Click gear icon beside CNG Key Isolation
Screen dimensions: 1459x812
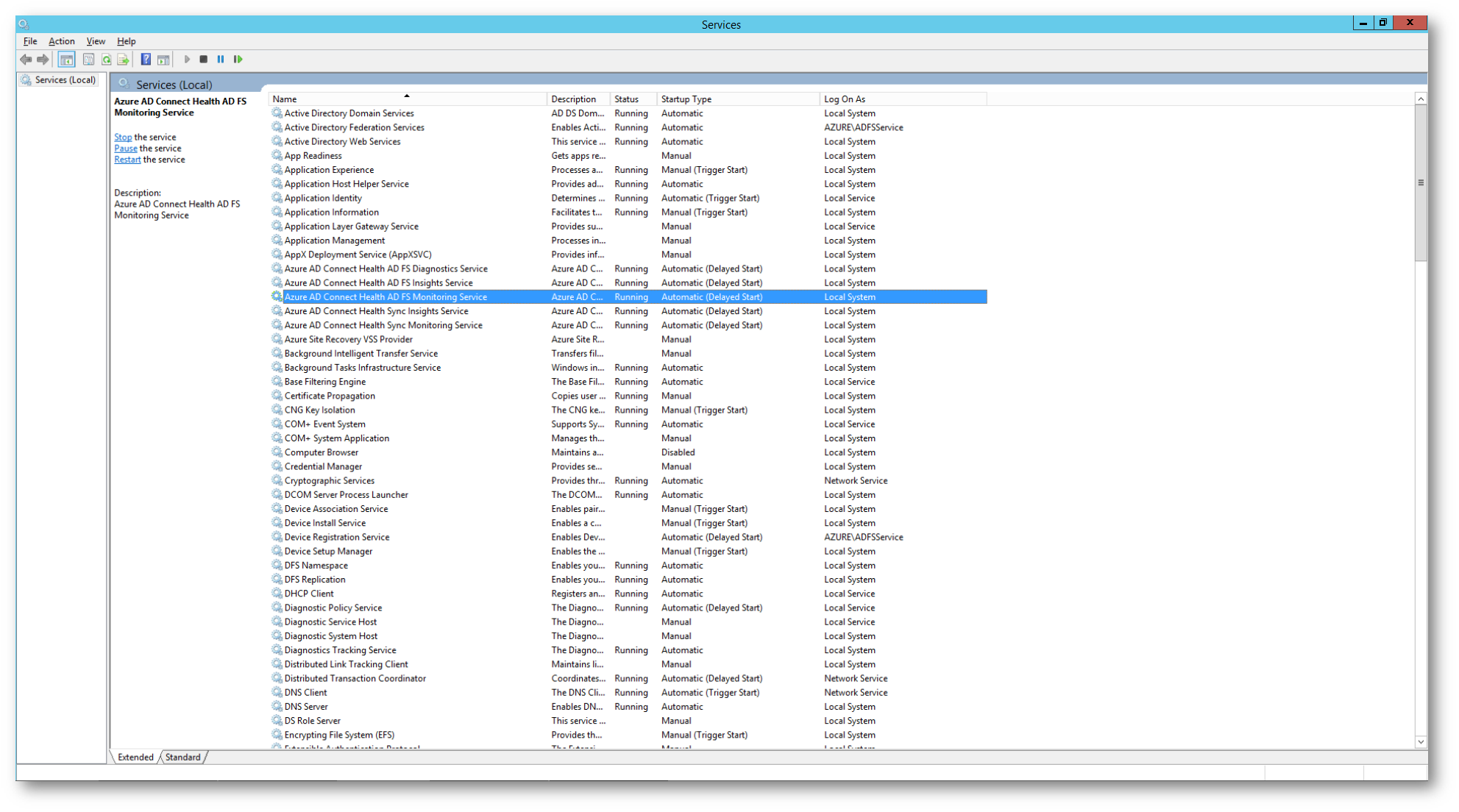coord(277,410)
